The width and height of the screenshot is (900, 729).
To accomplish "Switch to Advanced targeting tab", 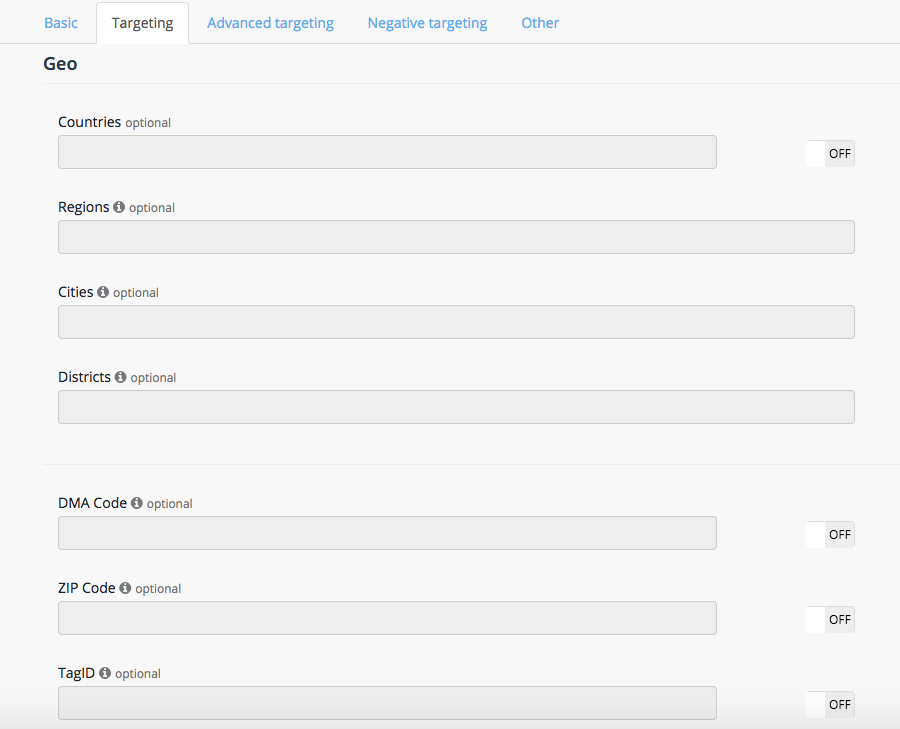I will (x=270, y=23).
